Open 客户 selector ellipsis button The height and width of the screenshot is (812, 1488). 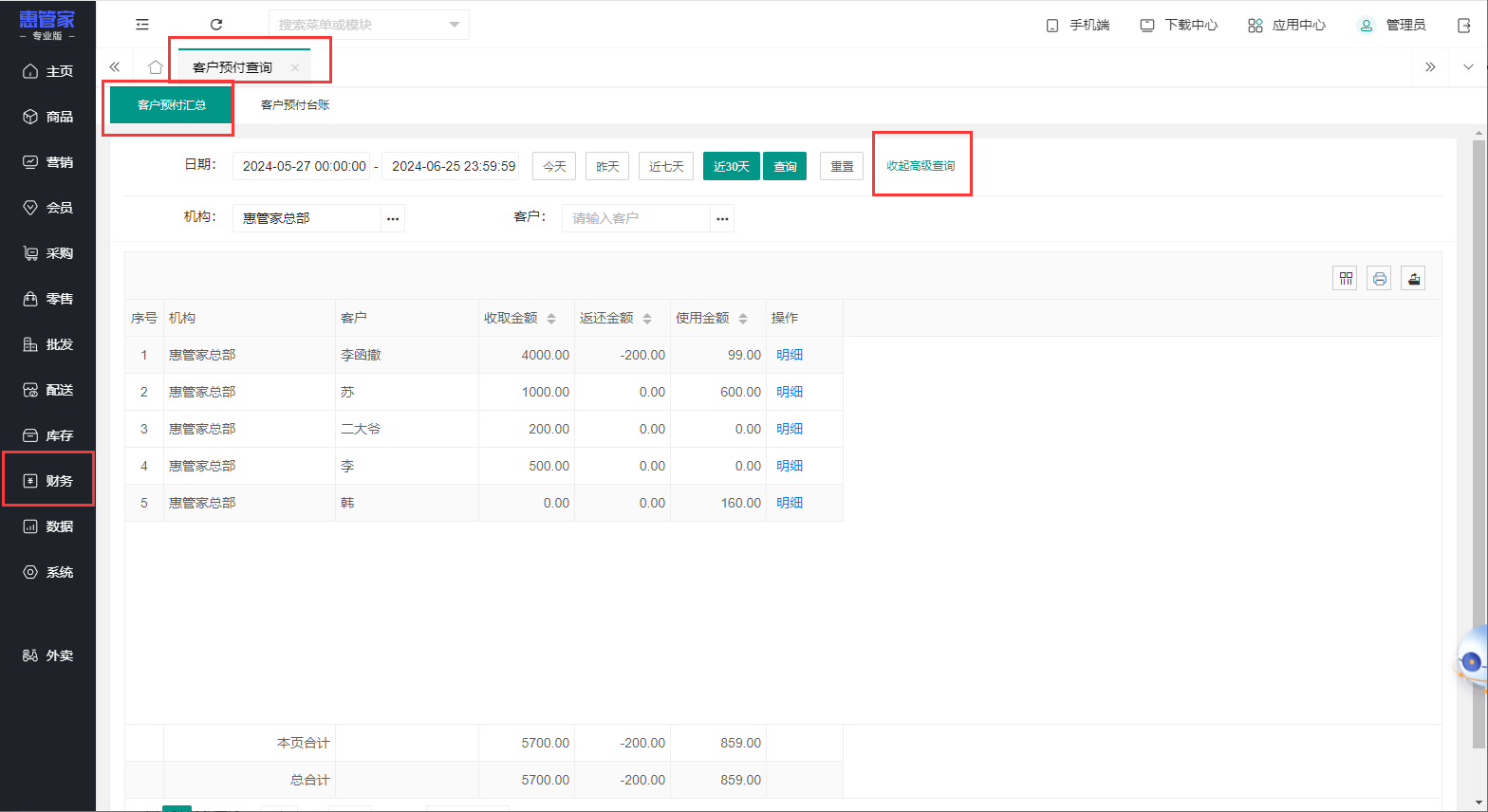click(x=722, y=218)
